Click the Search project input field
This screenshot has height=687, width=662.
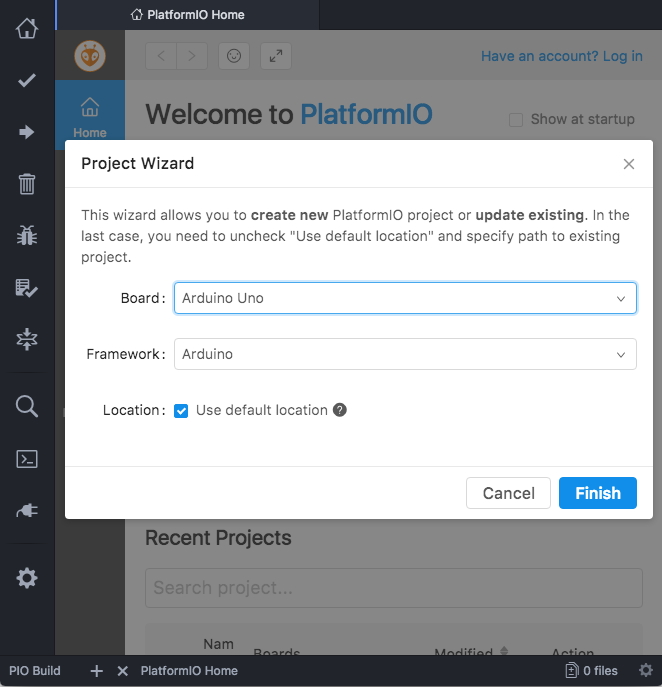tap(394, 588)
